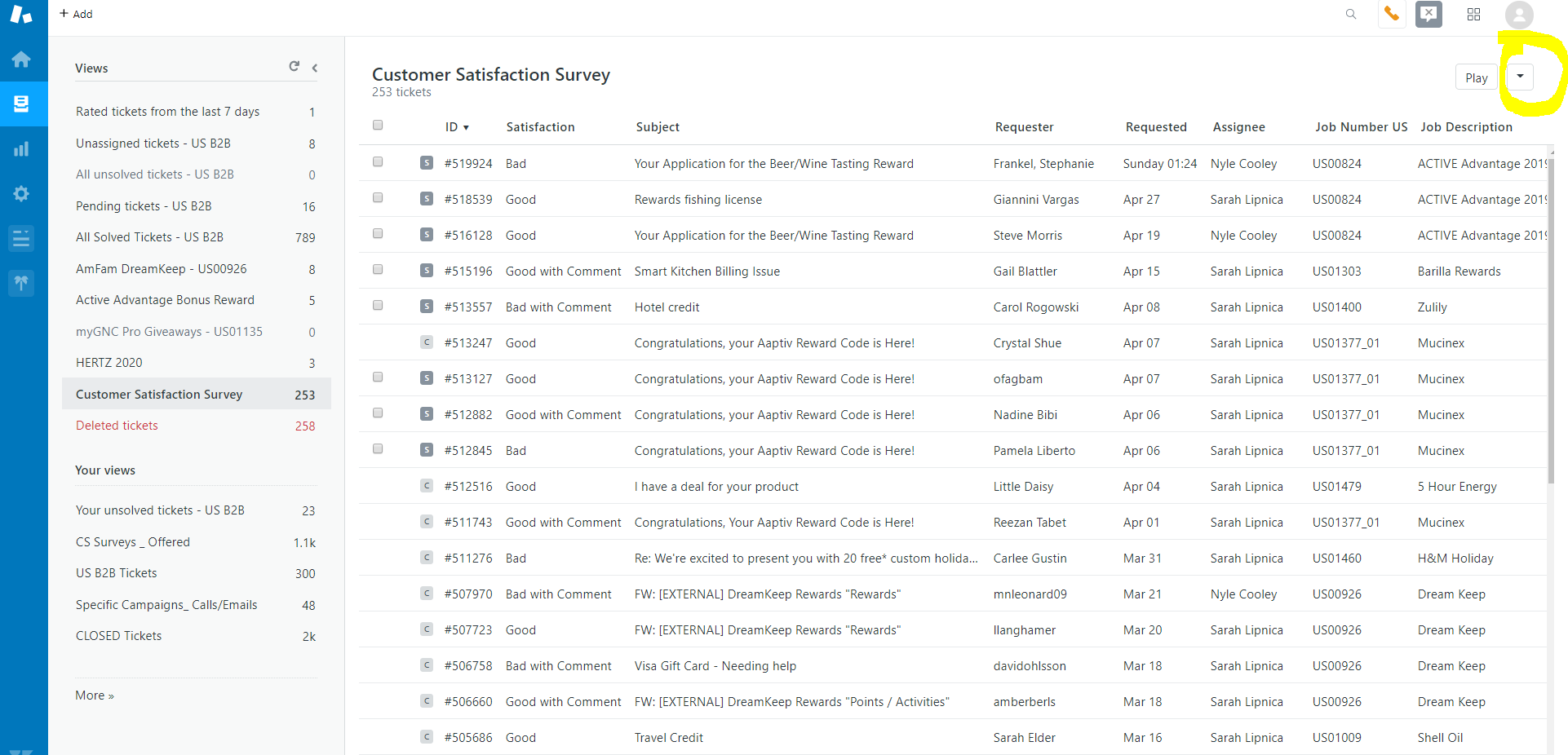Open the products grid icon
1568x755 pixels.
(x=1473, y=14)
